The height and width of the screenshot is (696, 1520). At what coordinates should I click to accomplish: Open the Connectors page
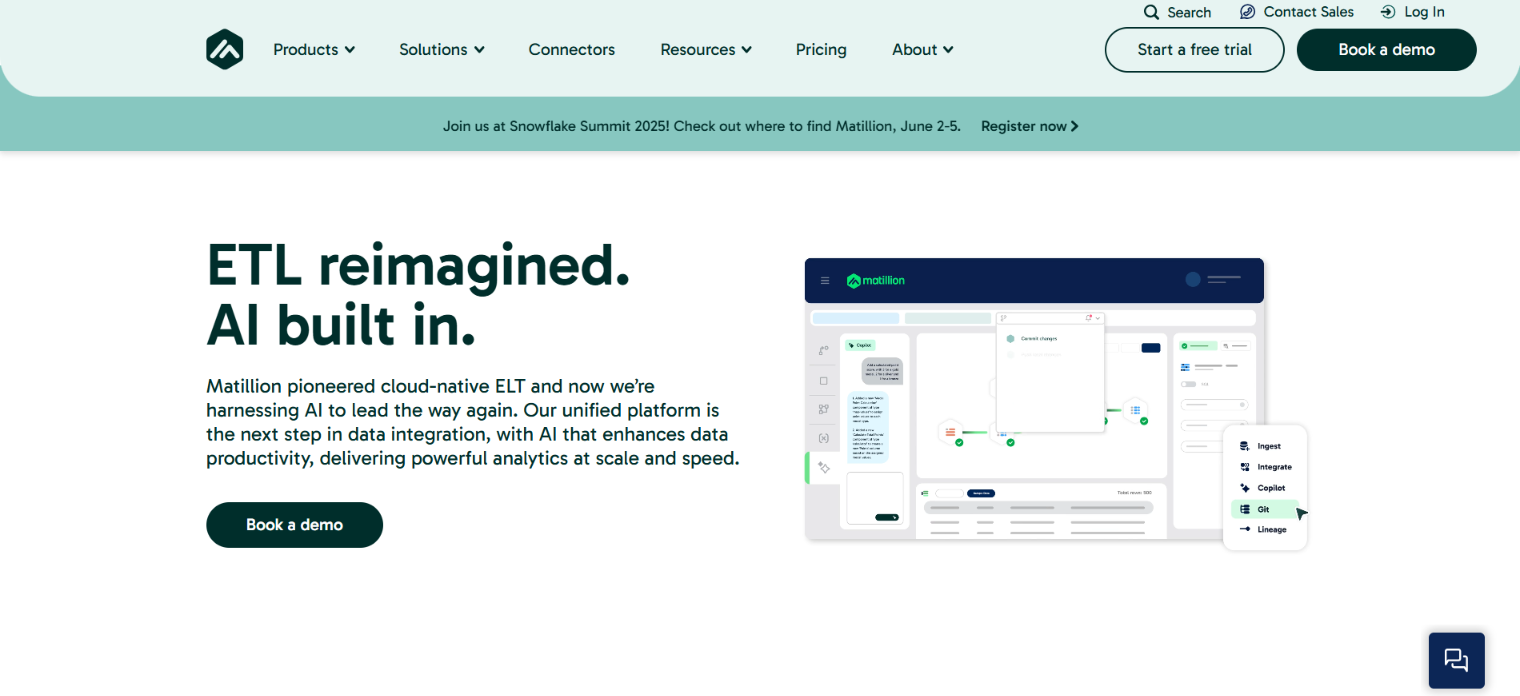pyautogui.click(x=572, y=49)
